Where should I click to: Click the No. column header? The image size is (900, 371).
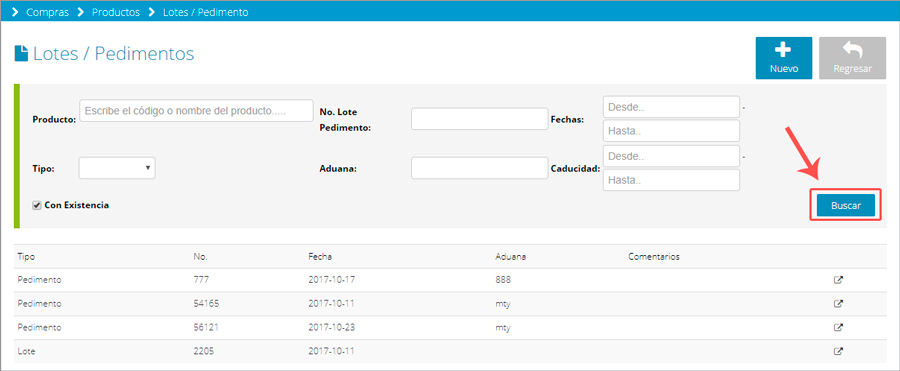(x=200, y=257)
